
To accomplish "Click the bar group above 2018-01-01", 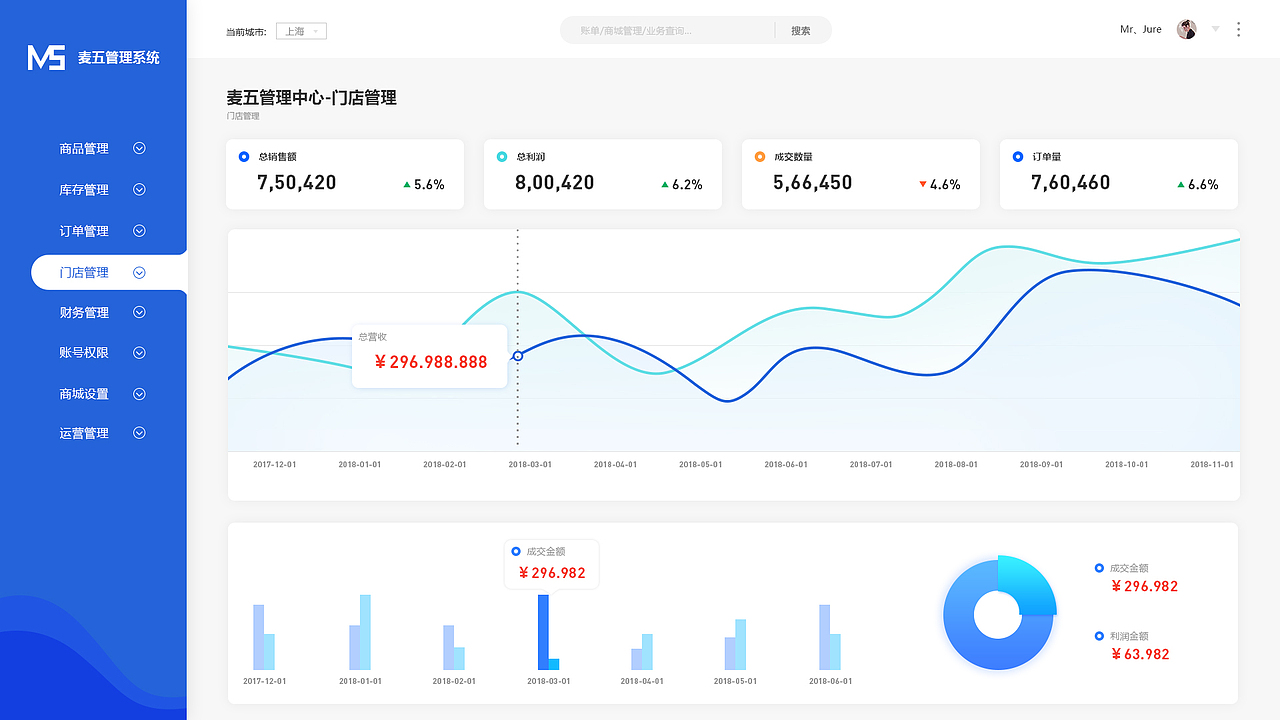I will pyautogui.click(x=360, y=632).
